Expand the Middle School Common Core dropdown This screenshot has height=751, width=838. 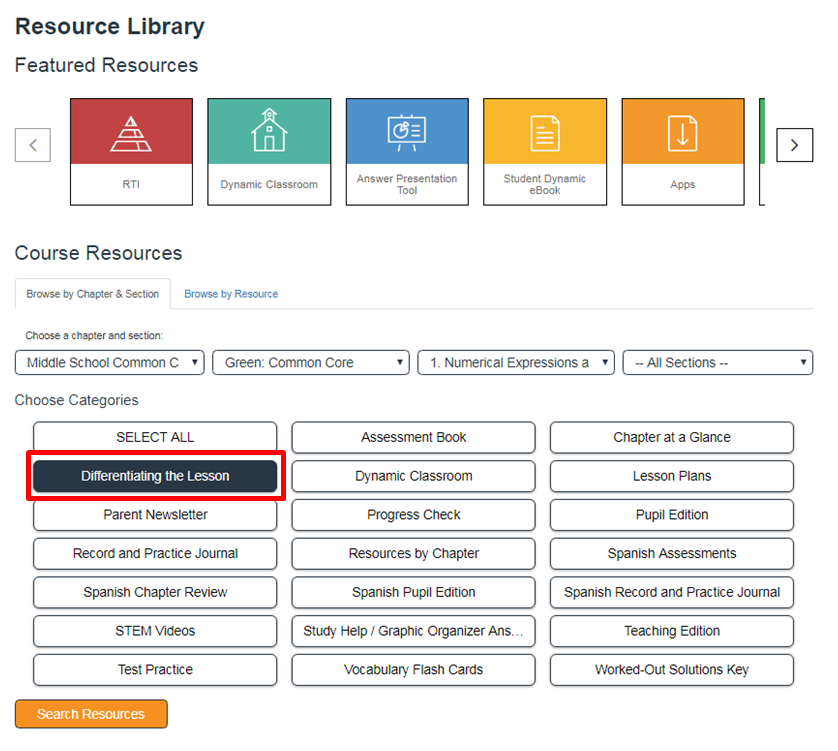110,363
